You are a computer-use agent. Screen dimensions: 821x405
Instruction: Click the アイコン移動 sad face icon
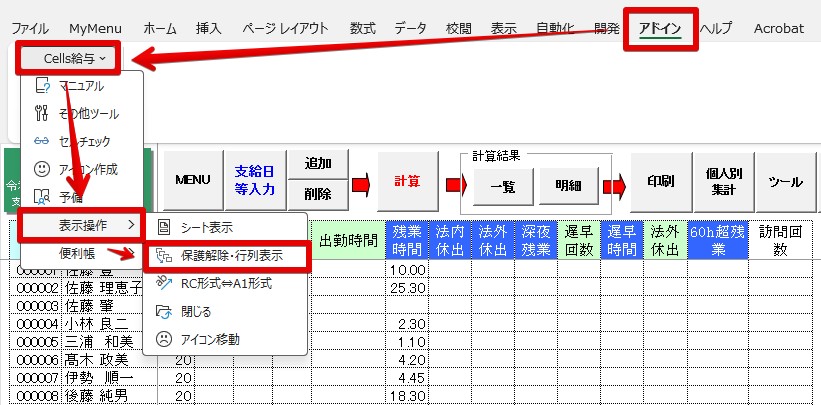tap(165, 339)
